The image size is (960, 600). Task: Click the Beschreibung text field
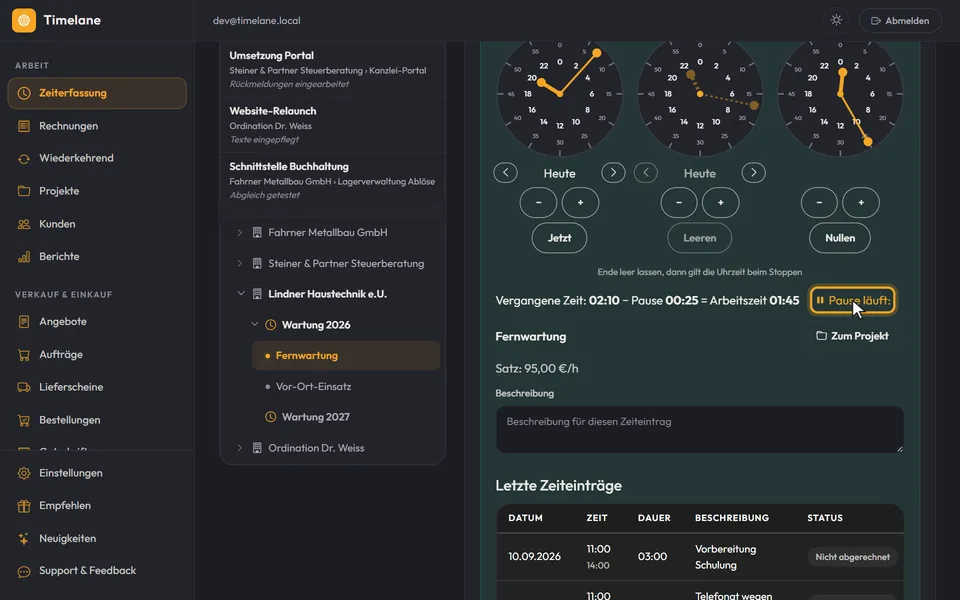point(699,430)
